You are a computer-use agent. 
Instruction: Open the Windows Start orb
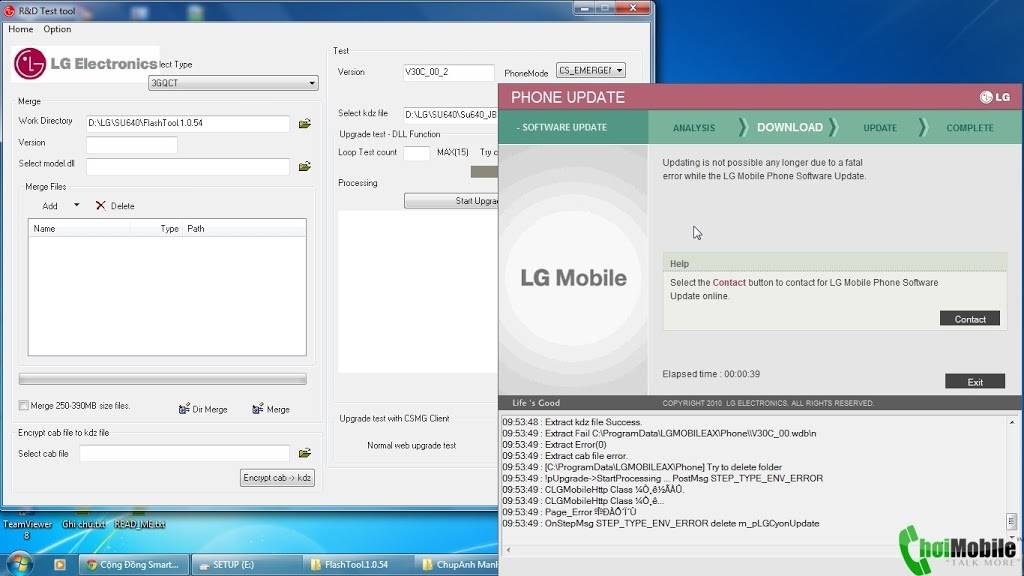[20, 563]
